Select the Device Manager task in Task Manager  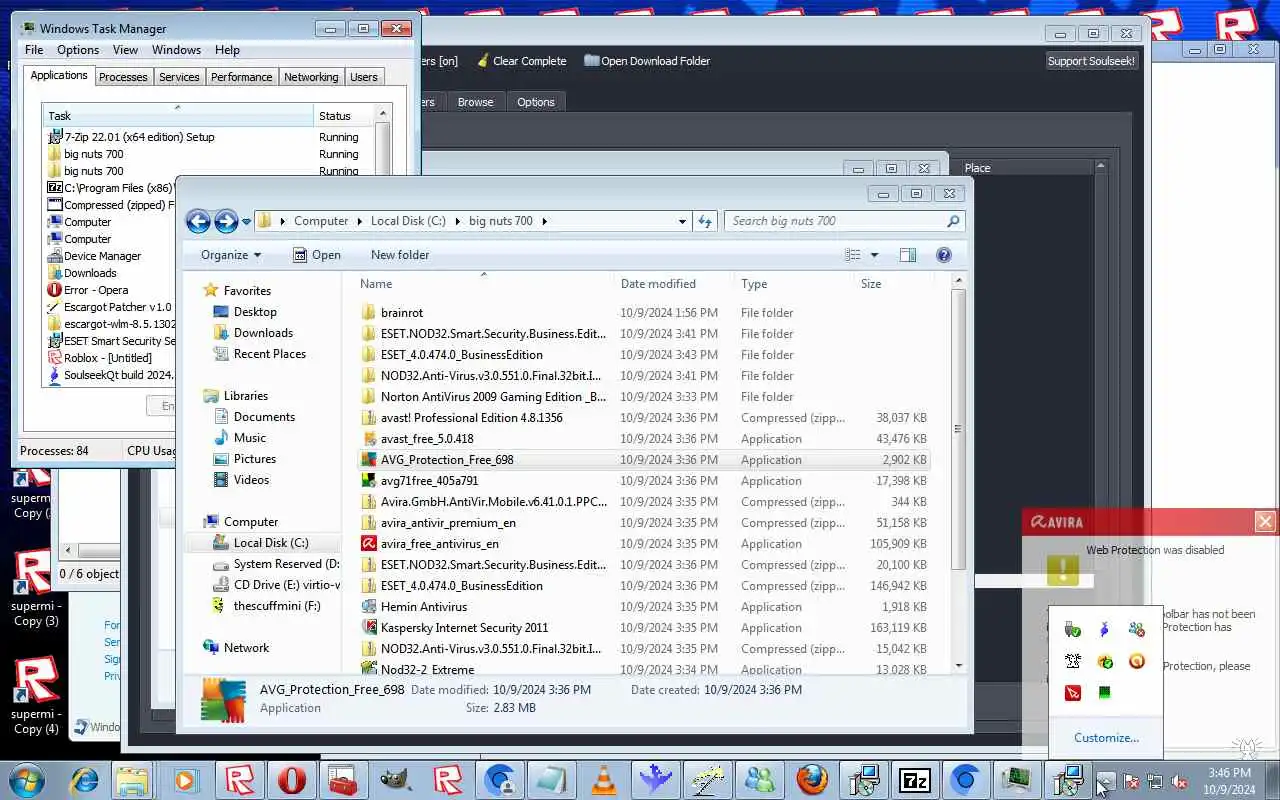(102, 256)
